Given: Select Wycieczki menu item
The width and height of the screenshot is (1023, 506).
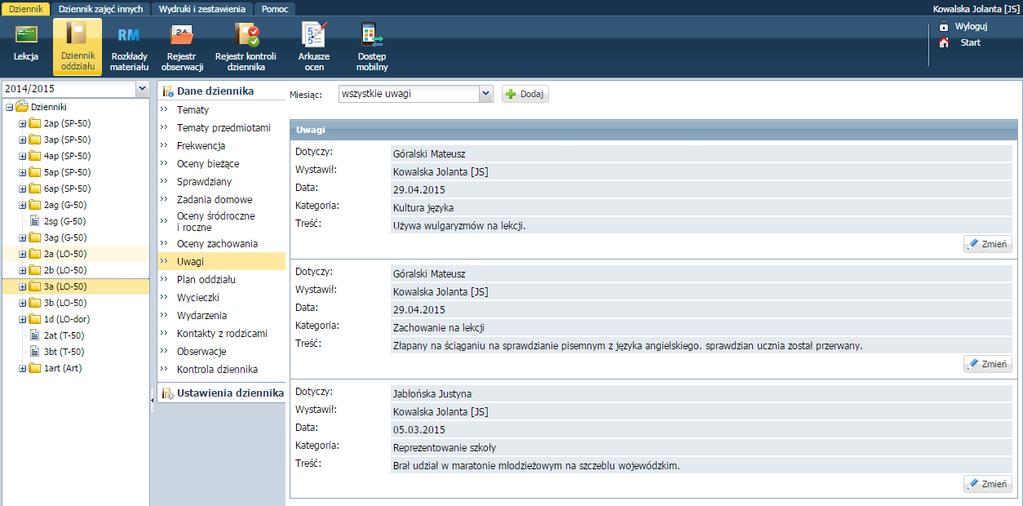Looking at the screenshot, I should [x=198, y=297].
